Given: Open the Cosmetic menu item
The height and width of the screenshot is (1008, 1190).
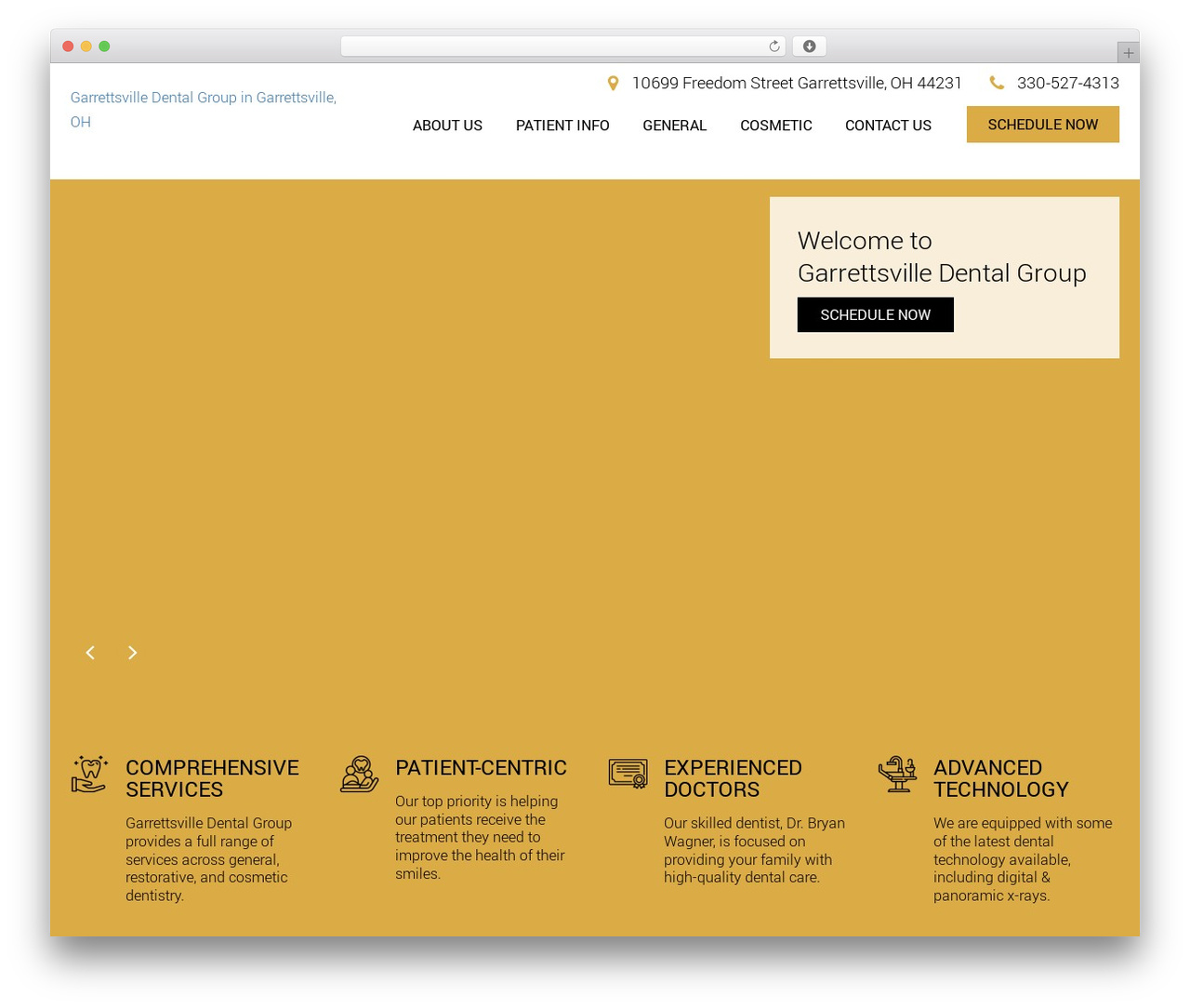Looking at the screenshot, I should point(776,126).
